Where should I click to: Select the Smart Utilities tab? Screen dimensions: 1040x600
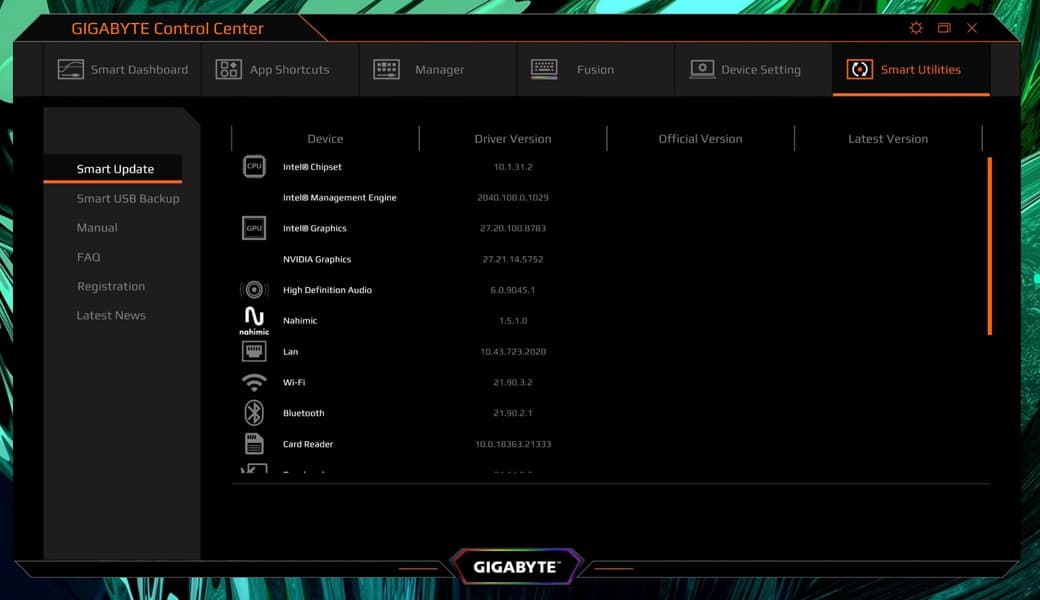tap(911, 70)
